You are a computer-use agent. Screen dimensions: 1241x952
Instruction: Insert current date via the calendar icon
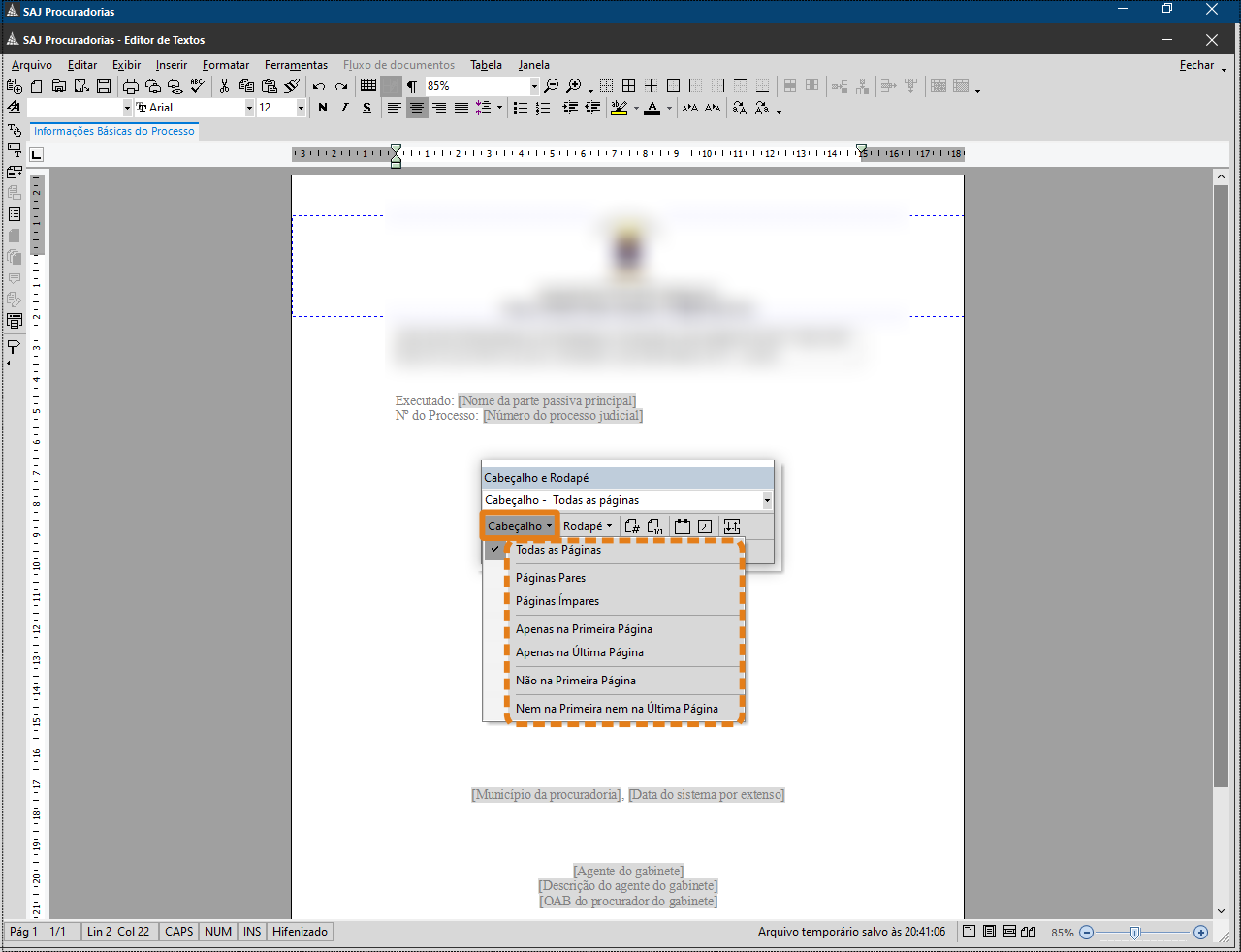tap(683, 526)
